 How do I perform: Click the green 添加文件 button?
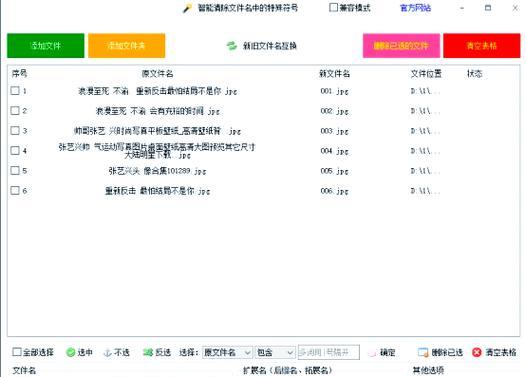click(x=46, y=46)
